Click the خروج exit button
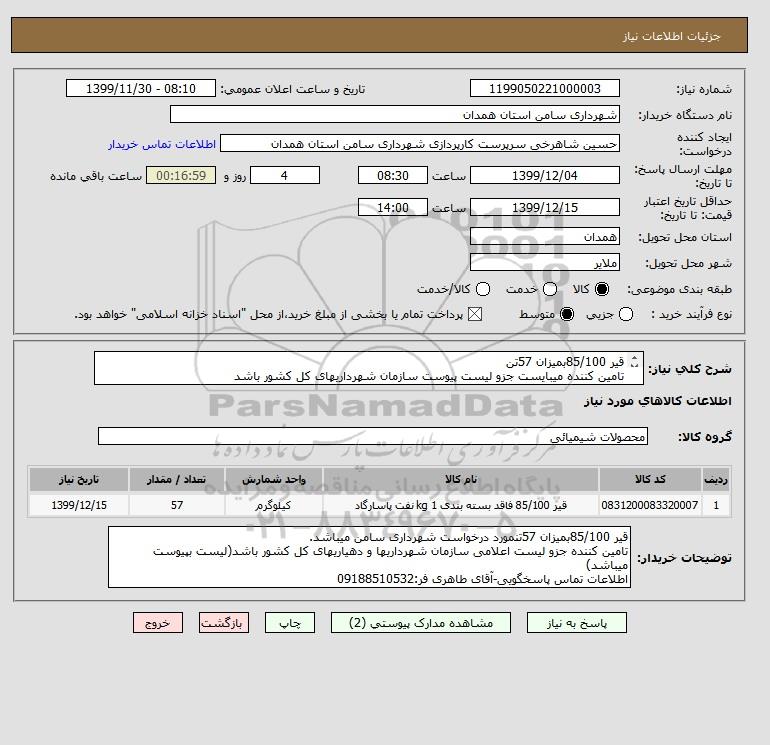770x745 pixels. (x=158, y=623)
